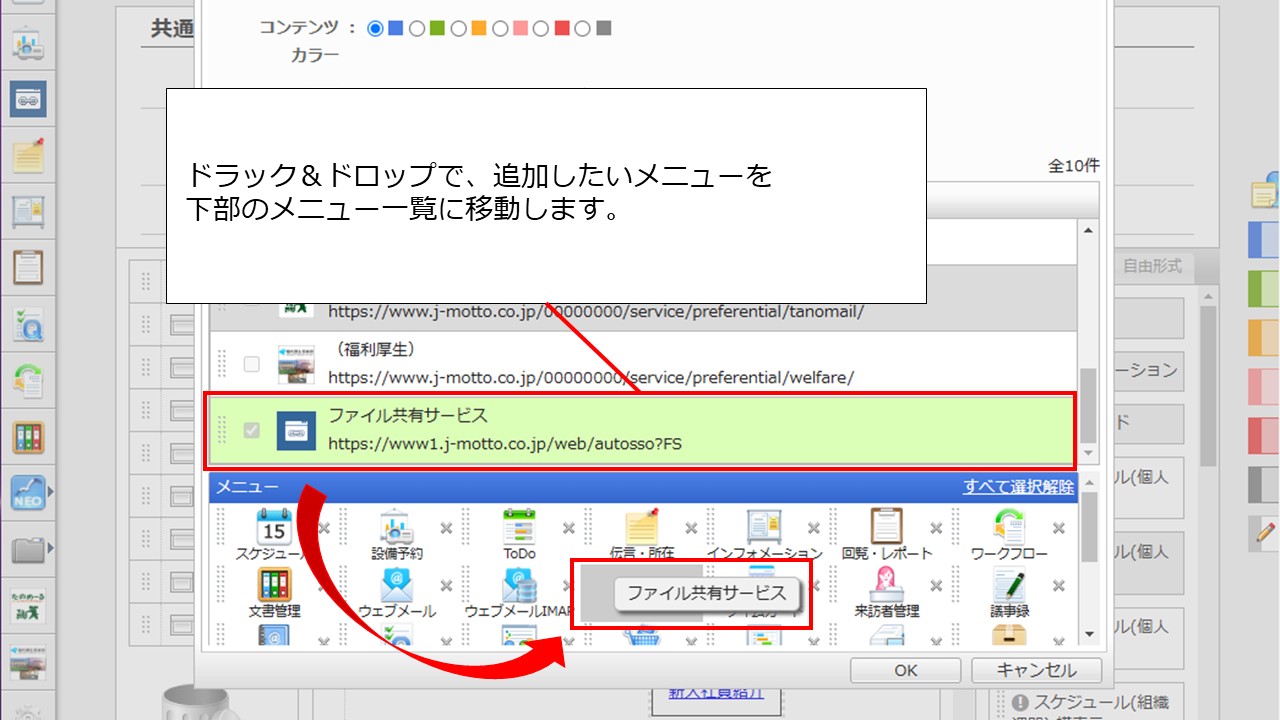Click the 来訪者管理 icon in menu list

click(x=886, y=584)
